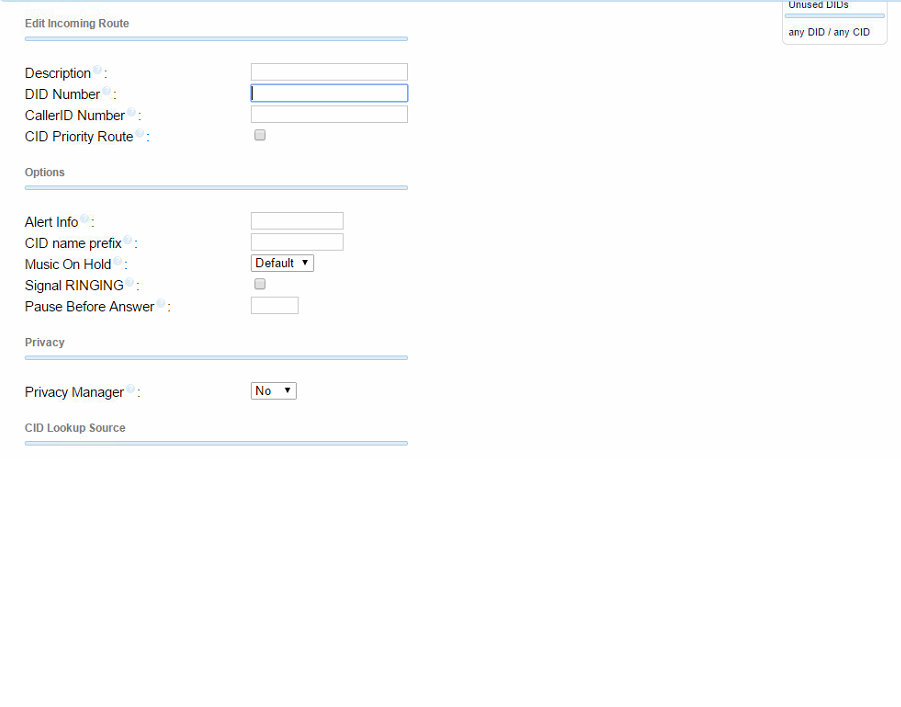Image resolution: width=901 pixels, height=707 pixels.
Task: Enable the CID Priority Route checkbox
Action: [x=260, y=135]
